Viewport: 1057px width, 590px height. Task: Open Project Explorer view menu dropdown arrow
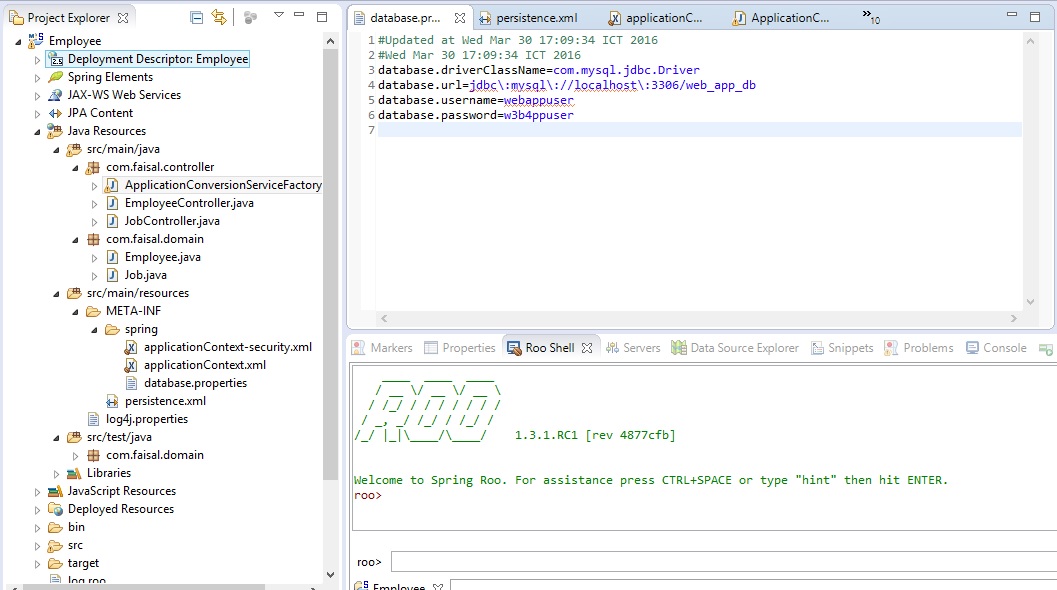point(278,15)
